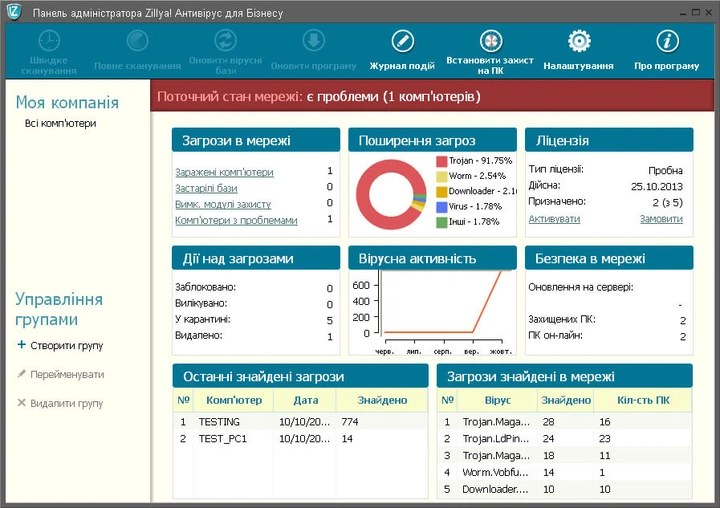Open Про програму info icon
Viewport: 720px width, 508px height.
666,42
